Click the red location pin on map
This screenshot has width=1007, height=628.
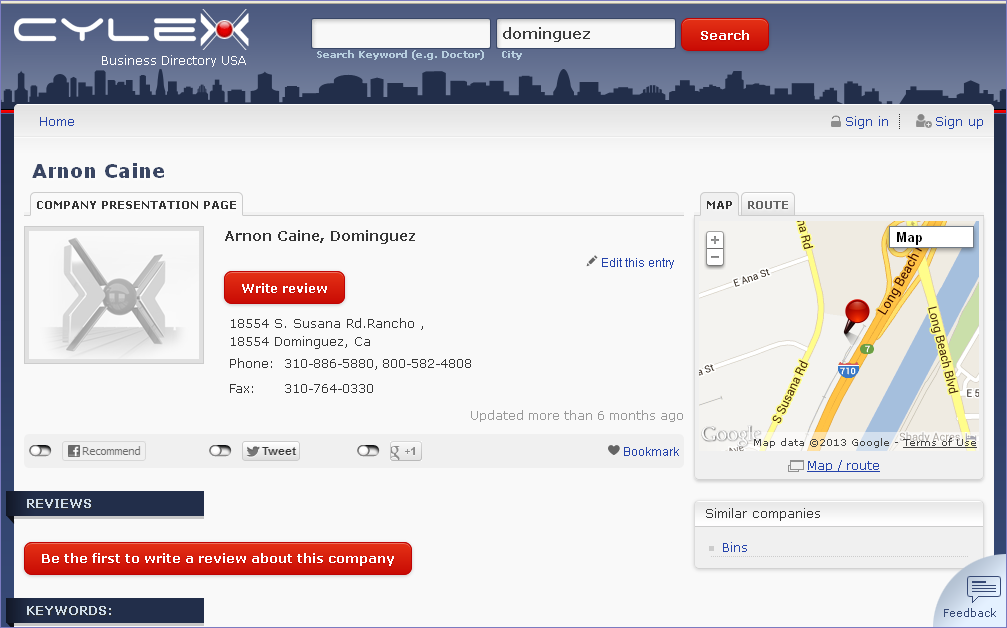tap(857, 313)
